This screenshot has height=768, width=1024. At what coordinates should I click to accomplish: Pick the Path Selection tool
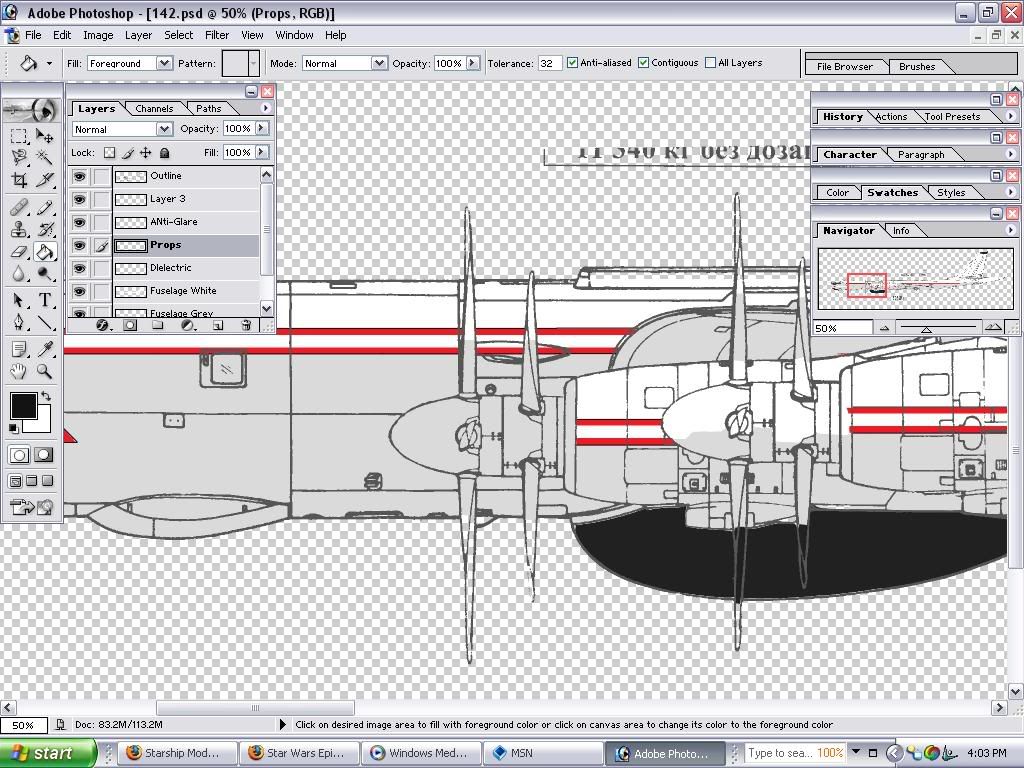tap(19, 300)
